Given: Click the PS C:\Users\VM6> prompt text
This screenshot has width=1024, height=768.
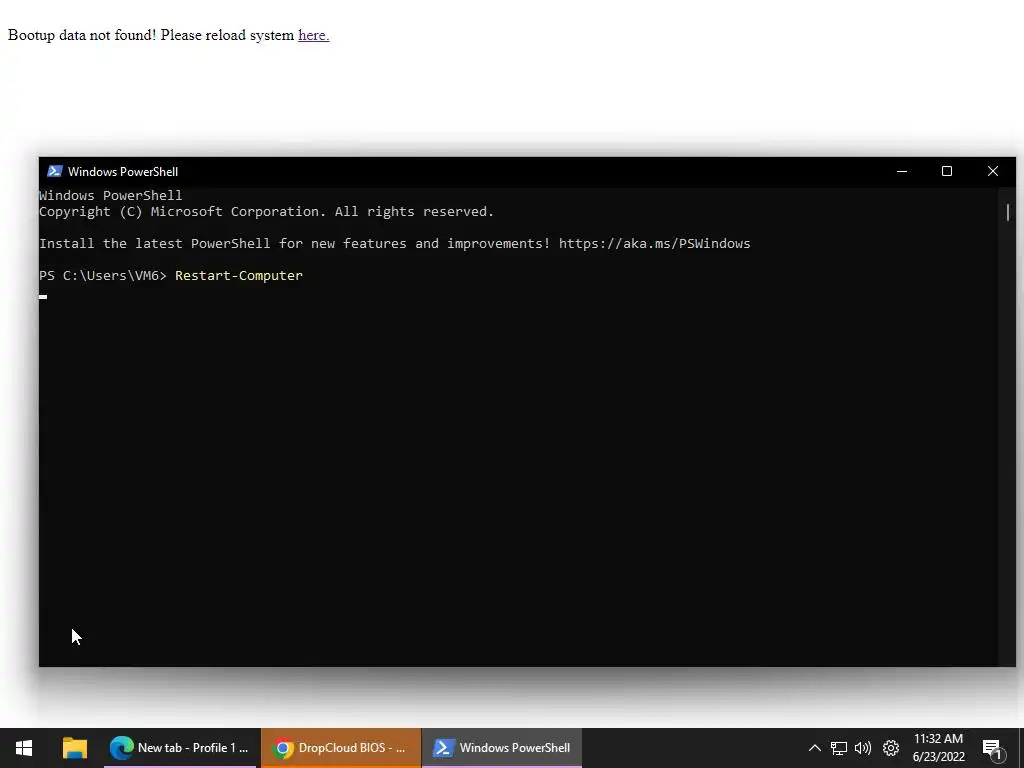Looking at the screenshot, I should (x=103, y=276).
